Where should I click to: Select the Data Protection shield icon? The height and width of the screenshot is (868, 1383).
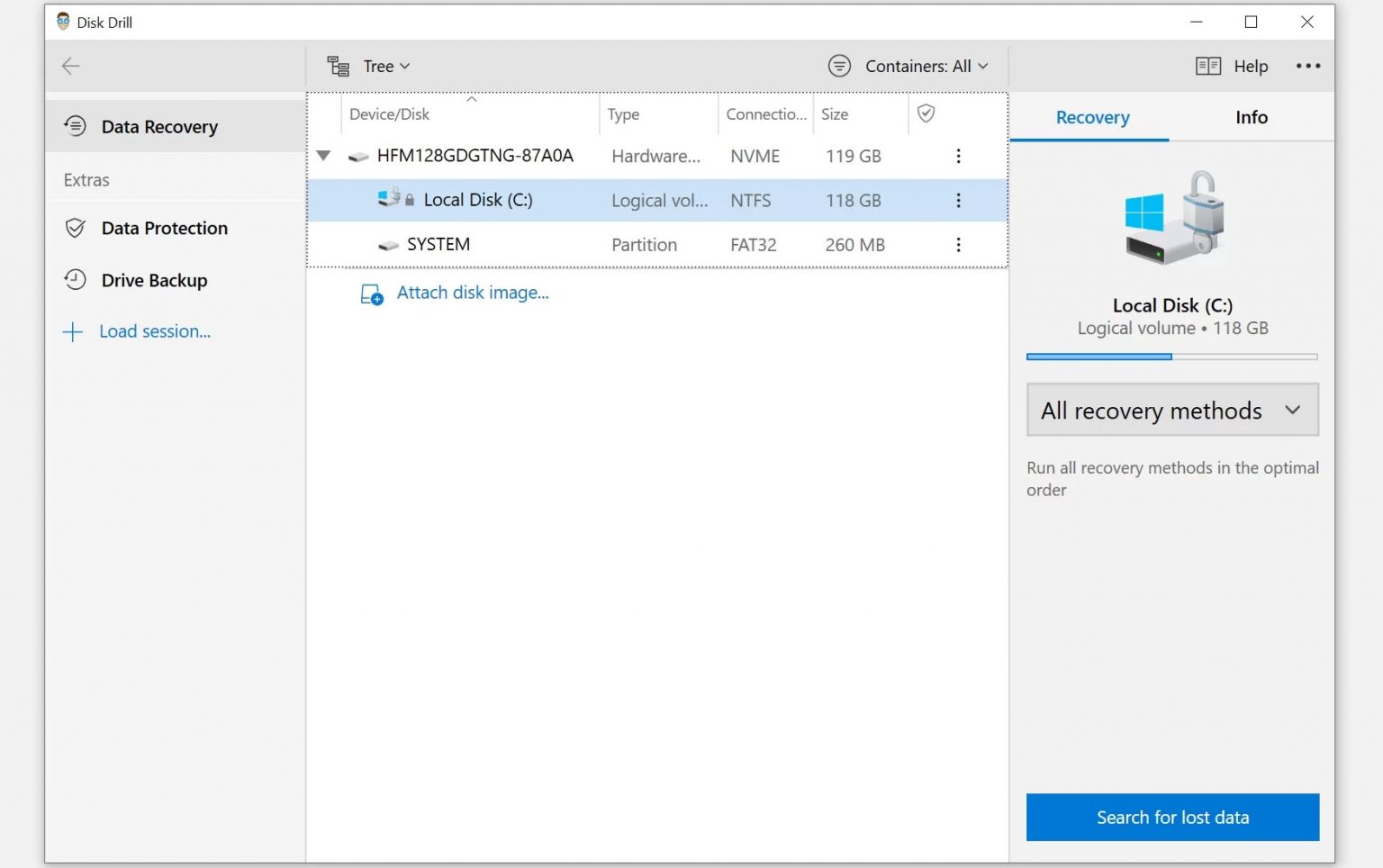(76, 228)
